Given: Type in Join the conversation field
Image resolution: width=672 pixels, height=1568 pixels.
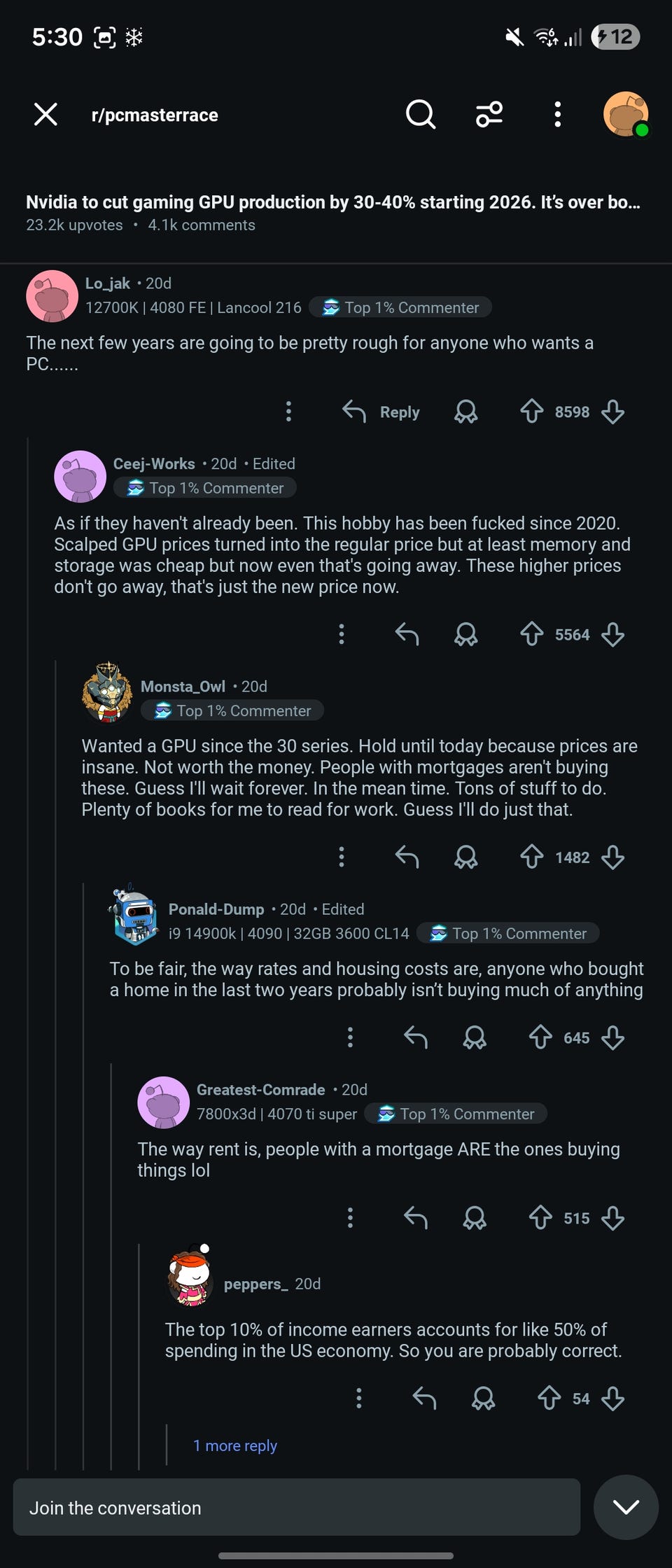Looking at the screenshot, I should 297,1507.
